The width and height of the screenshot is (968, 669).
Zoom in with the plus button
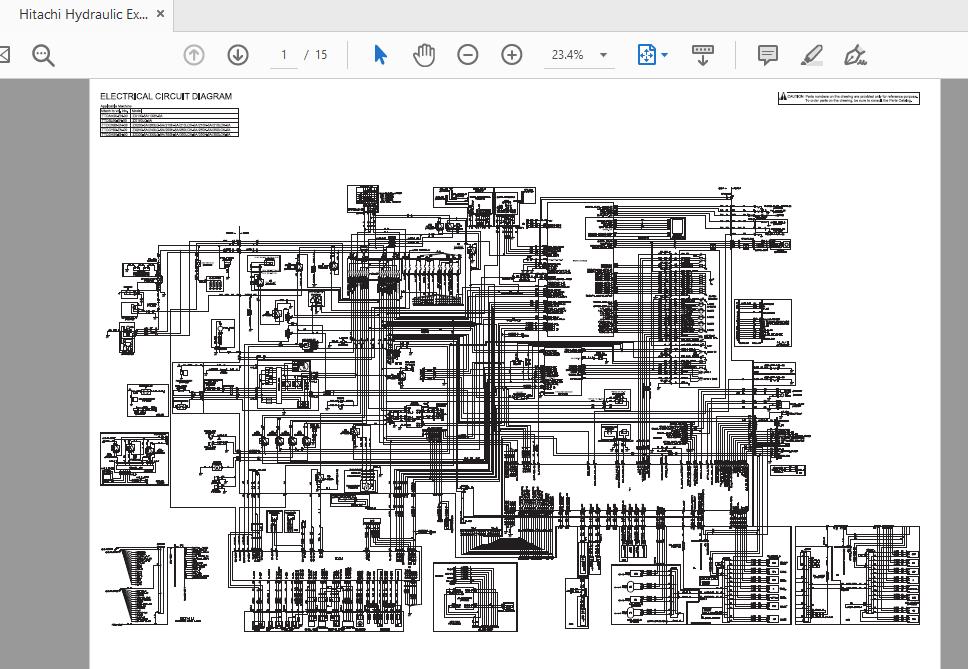click(512, 55)
